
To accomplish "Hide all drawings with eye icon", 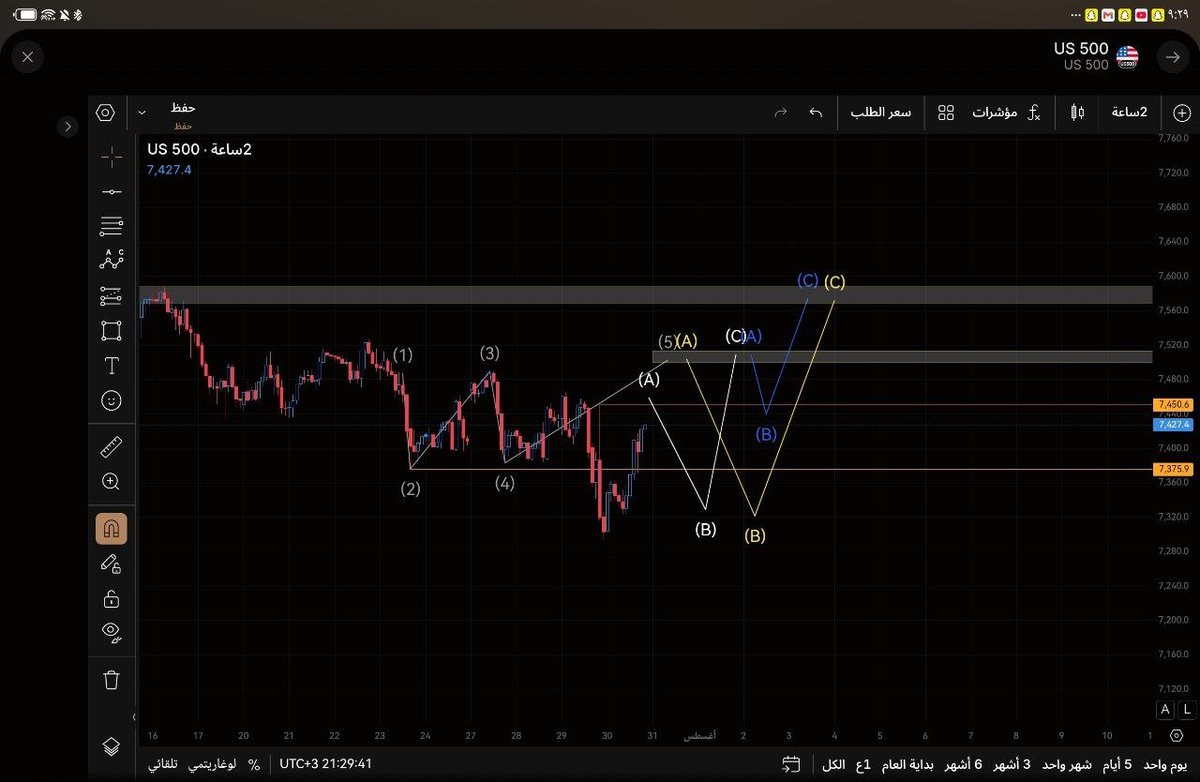I will 111,632.
